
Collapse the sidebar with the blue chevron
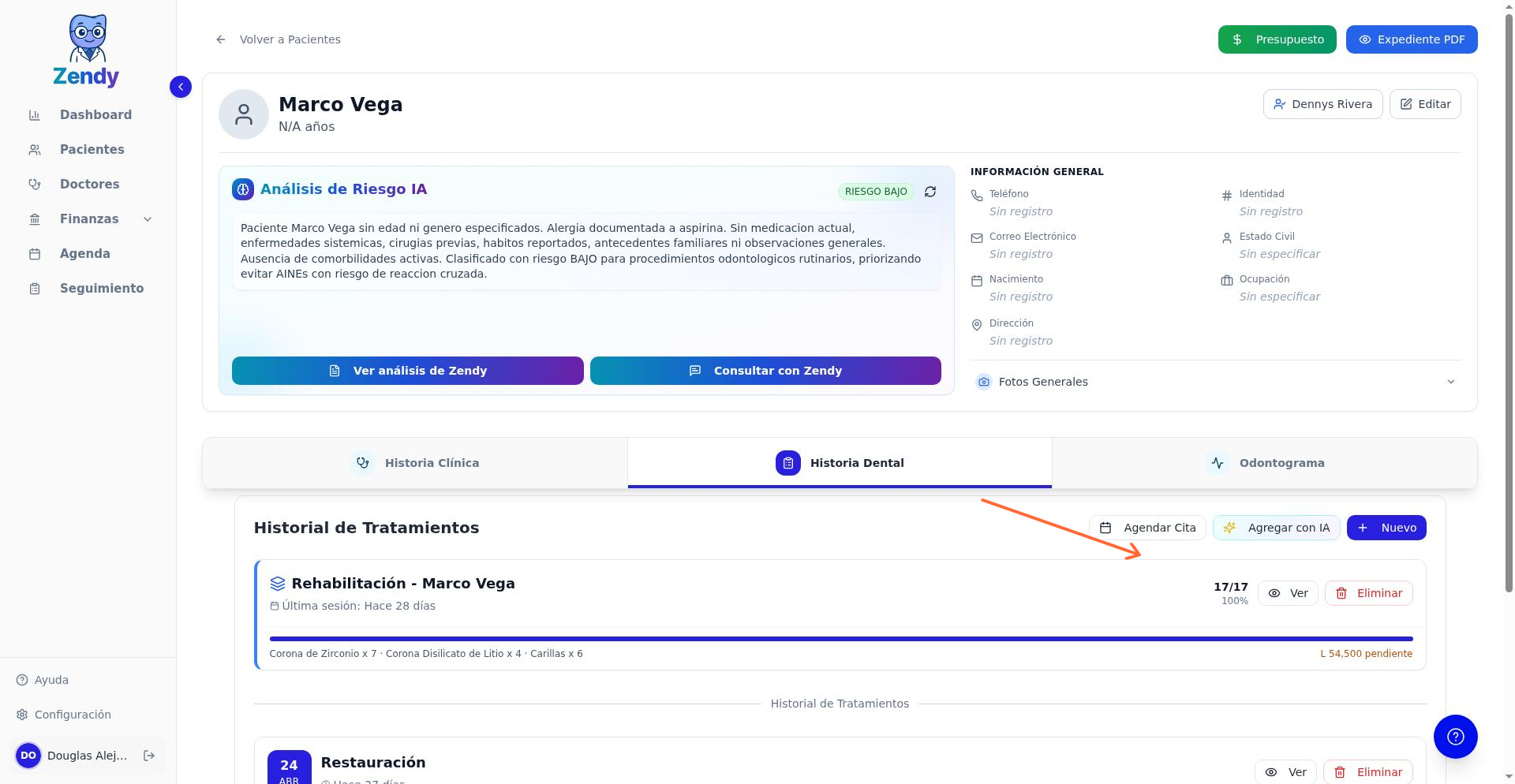(181, 87)
